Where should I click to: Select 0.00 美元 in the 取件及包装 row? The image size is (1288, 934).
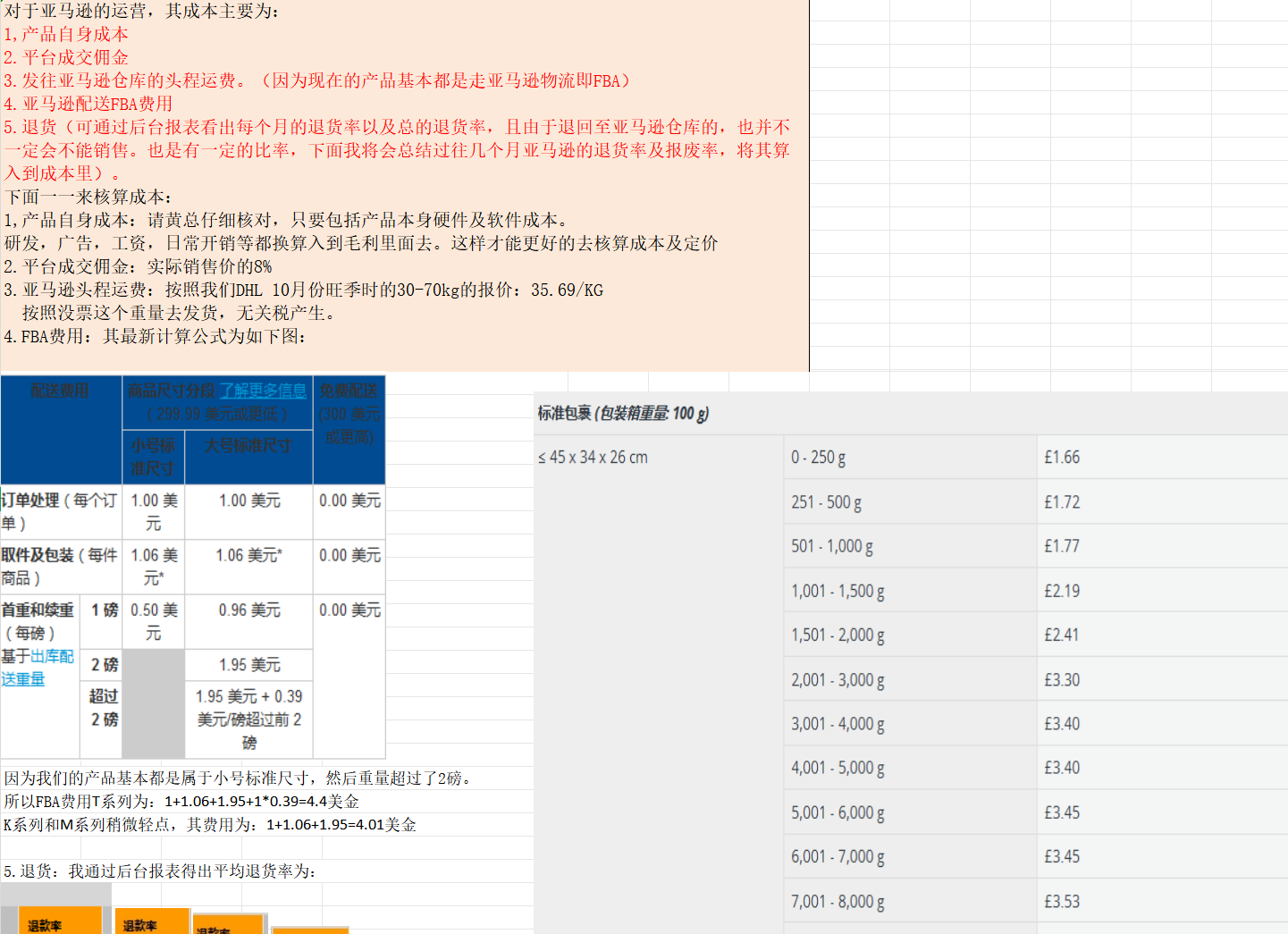pyautogui.click(x=350, y=555)
